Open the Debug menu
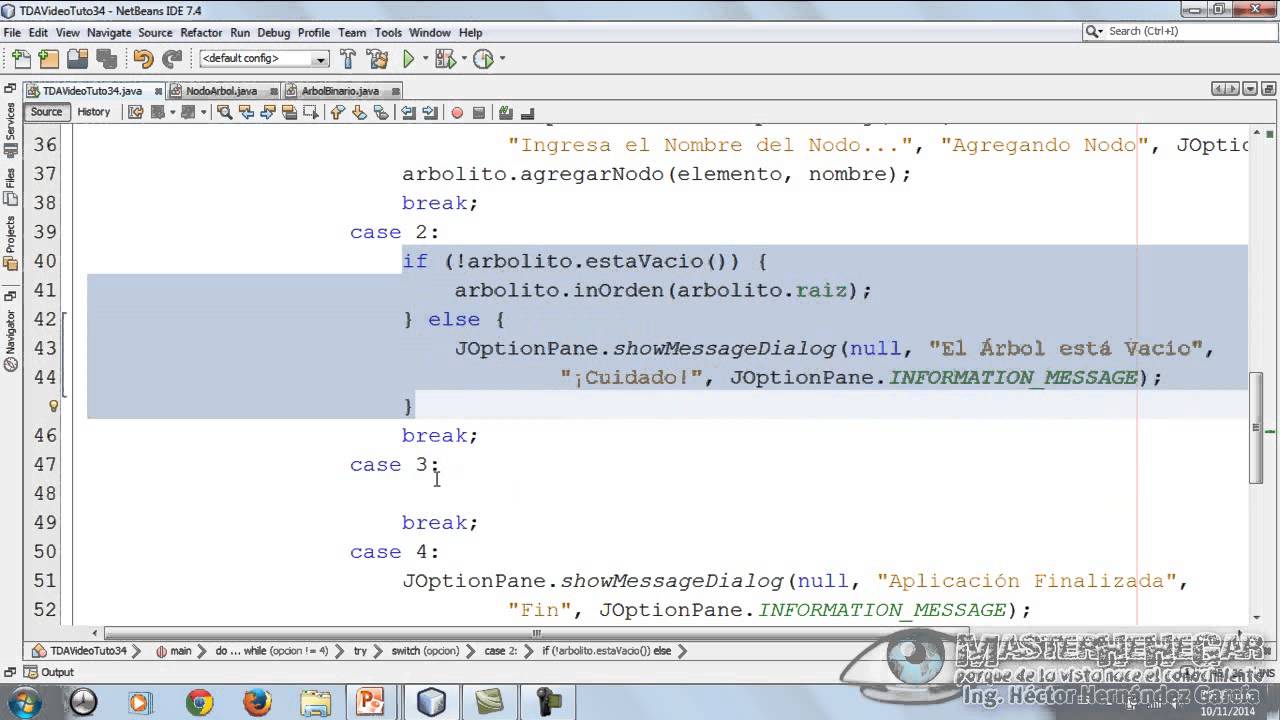 pos(274,33)
